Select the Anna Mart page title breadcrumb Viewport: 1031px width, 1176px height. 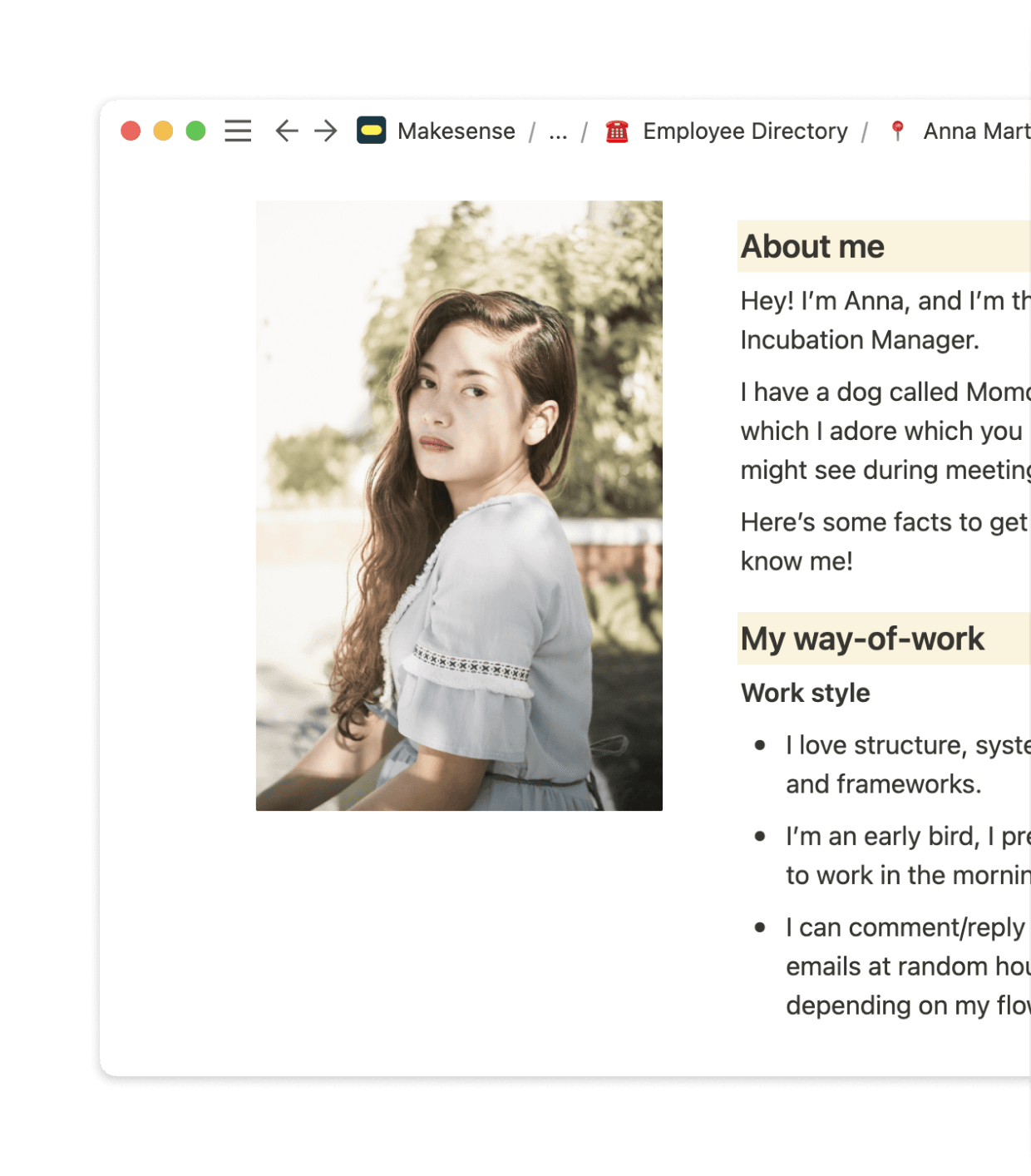pos(976,131)
